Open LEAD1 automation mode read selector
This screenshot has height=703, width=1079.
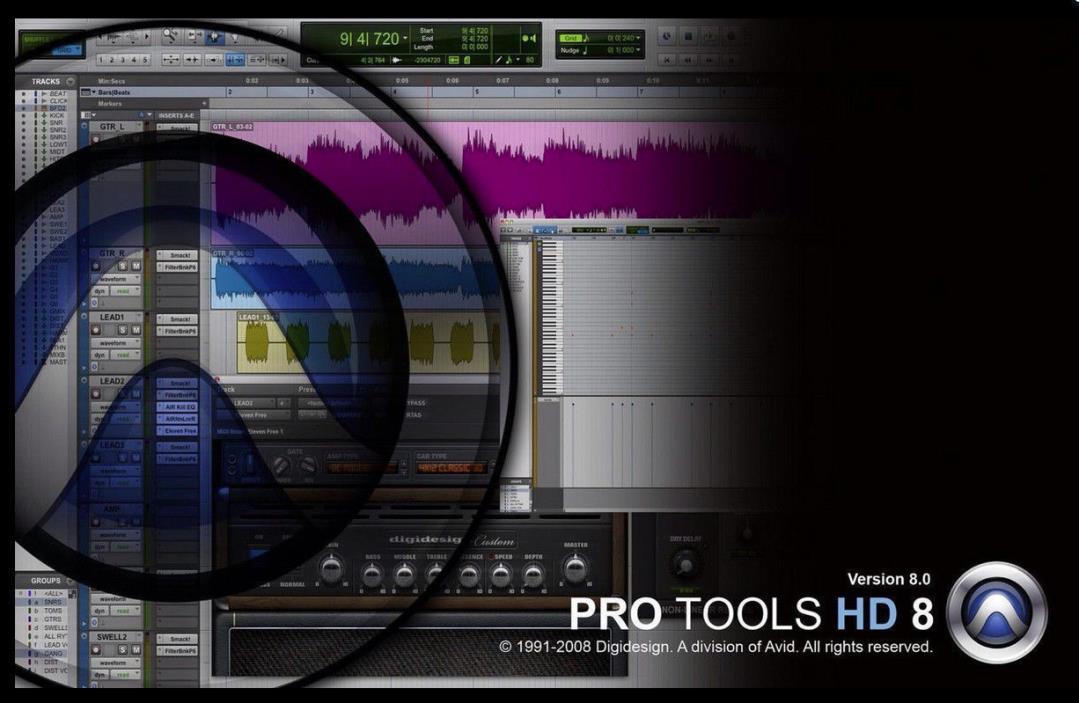(x=123, y=355)
